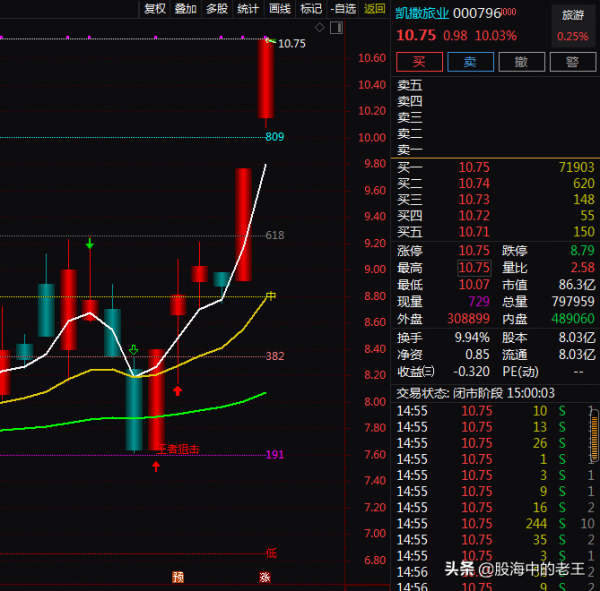Click the red up arrow below 王者狙击
600x591 pixels.
click(x=156, y=466)
